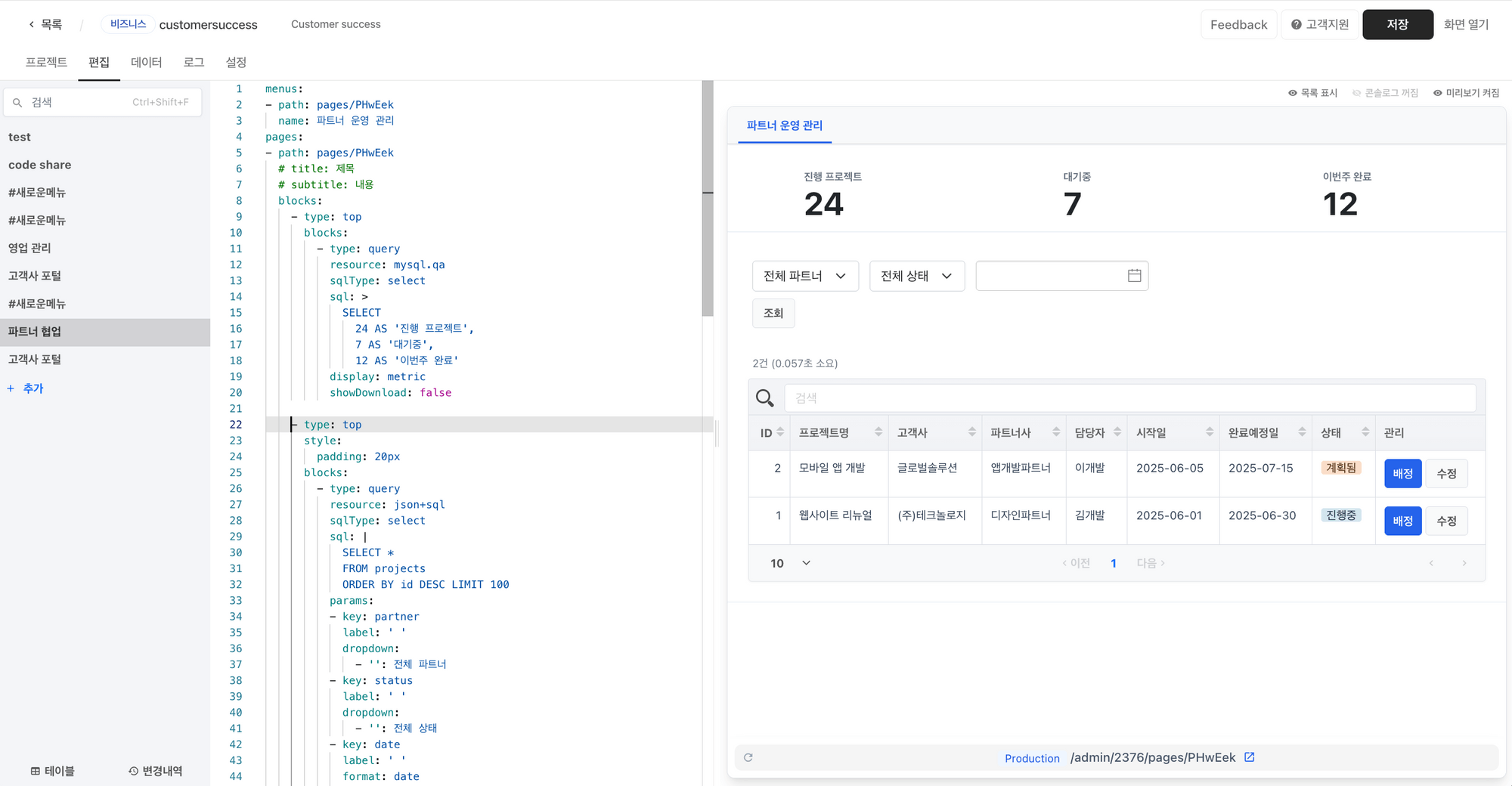Click the calendar icon in date field

1134,276
